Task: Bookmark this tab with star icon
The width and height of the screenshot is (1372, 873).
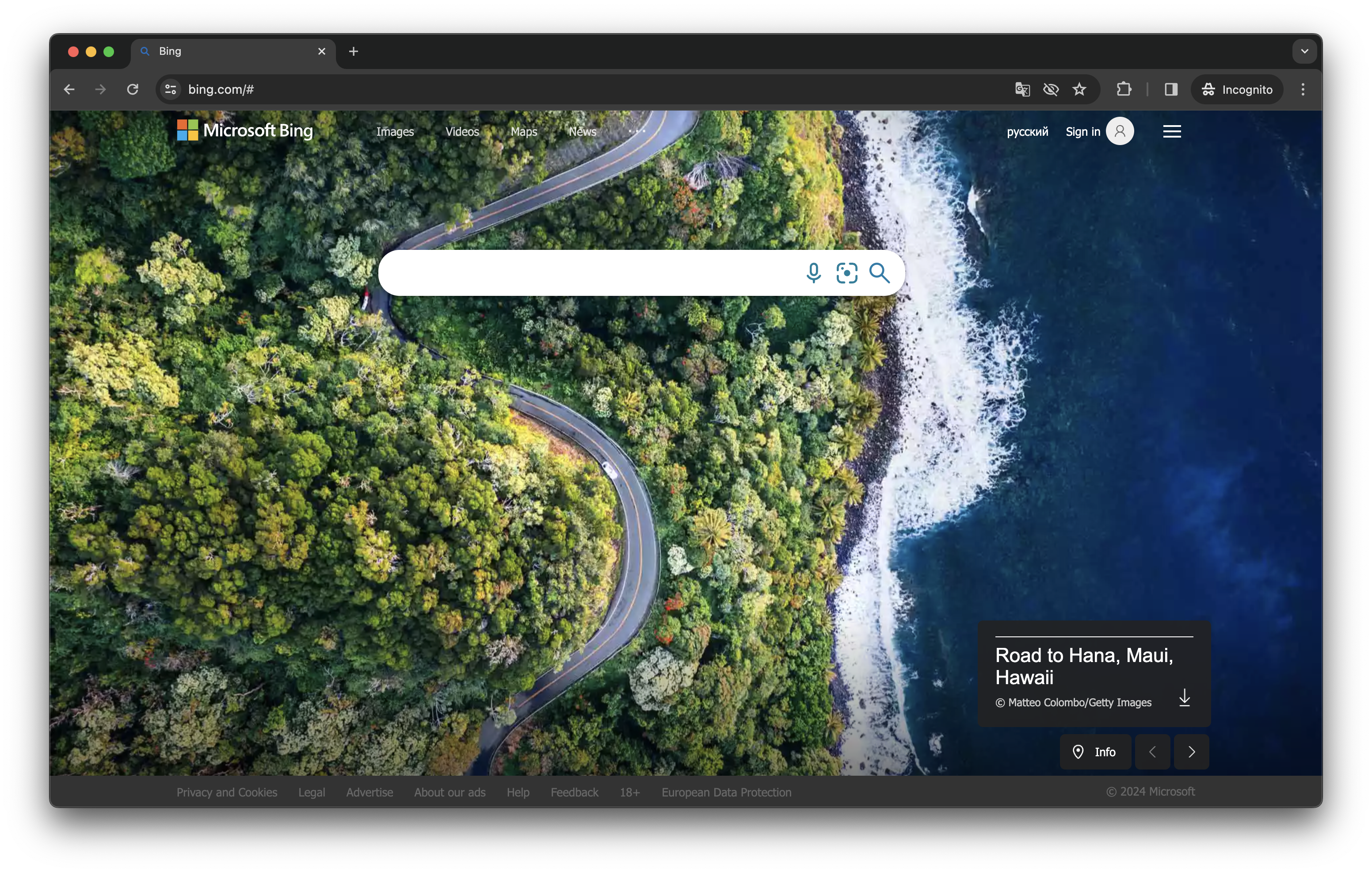Action: tap(1079, 89)
